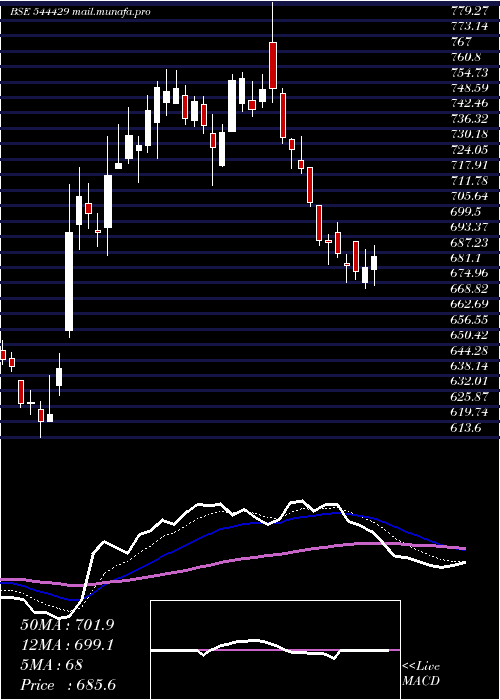Click the 625.87 price level
500x700 pixels.
pyautogui.click(x=469, y=396)
